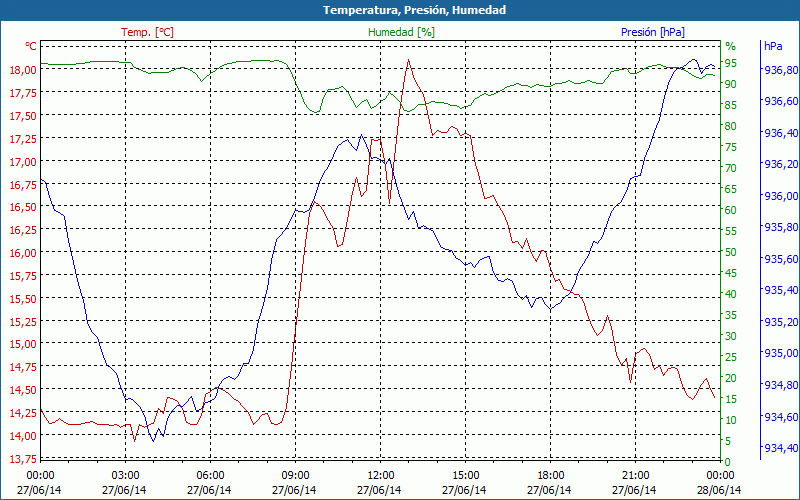Pick the 17,00 temperature axis value
Viewport: 800px width, 500px height.
[23, 162]
